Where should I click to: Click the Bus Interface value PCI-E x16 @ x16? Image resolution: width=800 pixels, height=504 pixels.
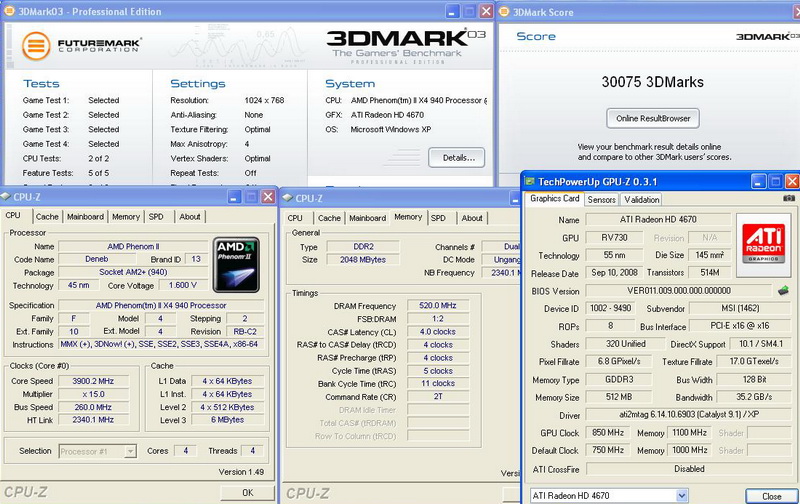(x=740, y=325)
